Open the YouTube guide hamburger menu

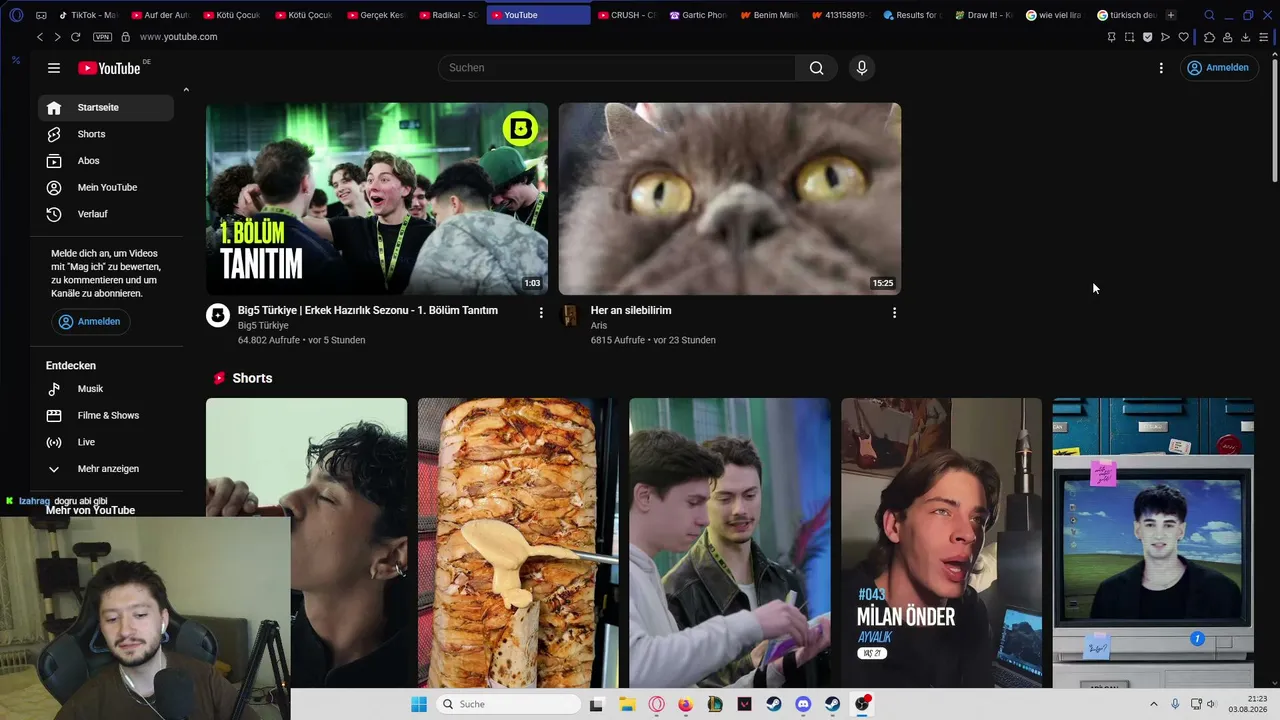pos(54,68)
